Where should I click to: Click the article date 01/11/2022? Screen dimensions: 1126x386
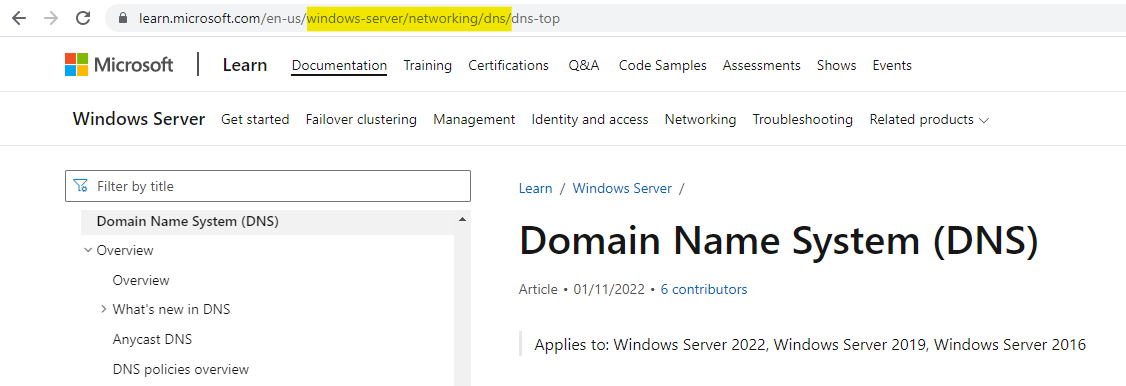[x=609, y=289]
